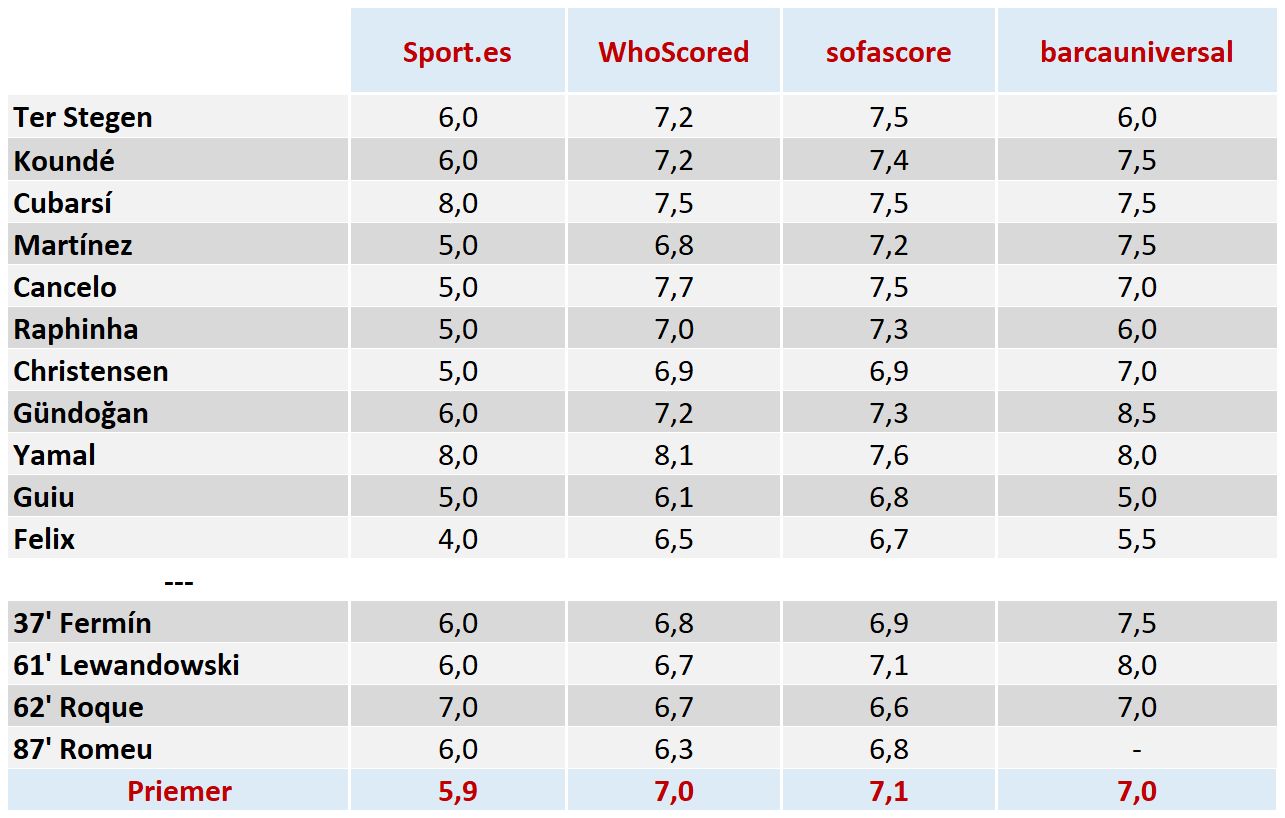Click the Priemer sofascore average 7,1
Image resolution: width=1285 pixels, height=818 pixels.
point(889,791)
